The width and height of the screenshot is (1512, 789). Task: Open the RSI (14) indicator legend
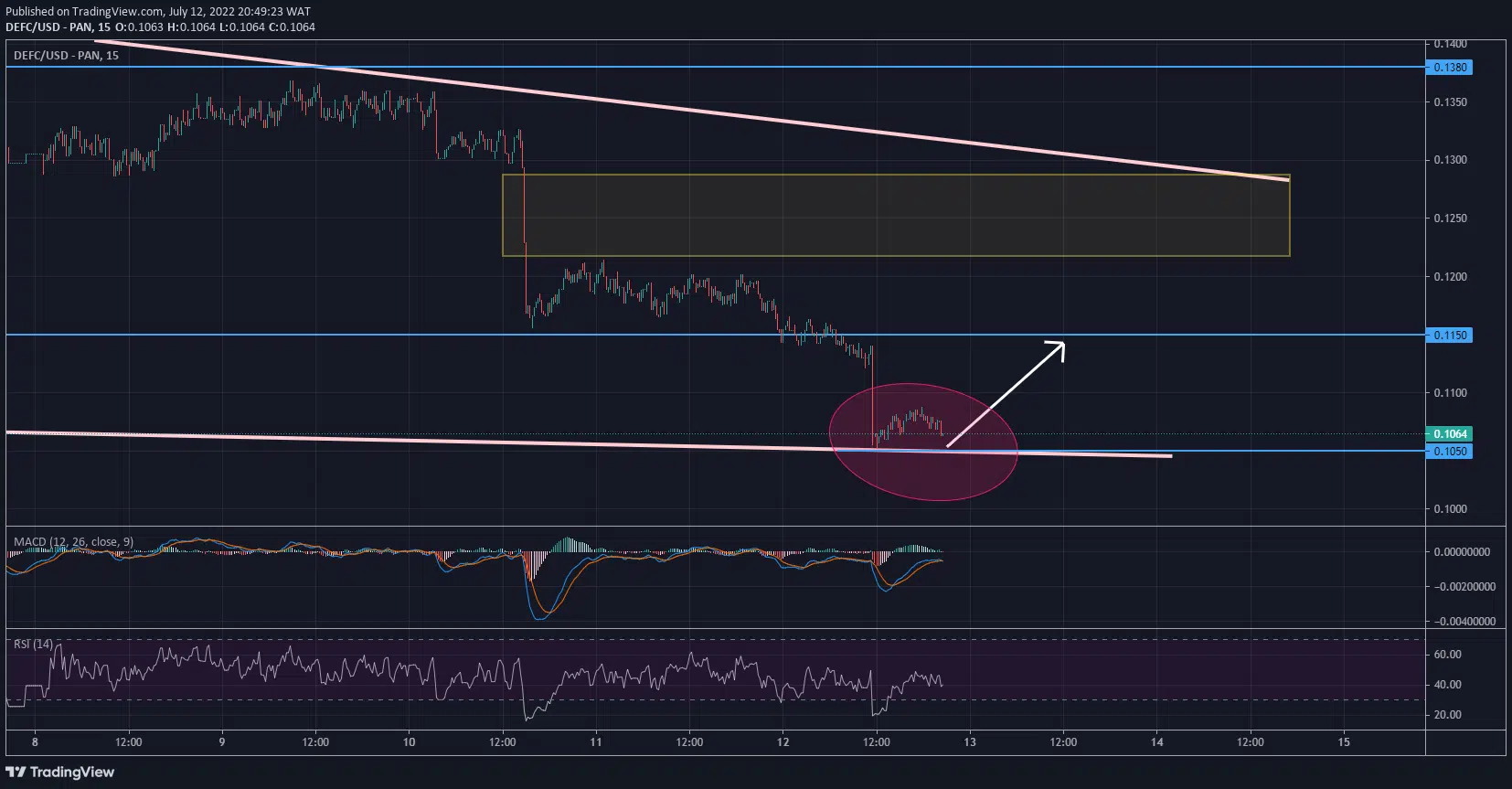pyautogui.click(x=33, y=645)
